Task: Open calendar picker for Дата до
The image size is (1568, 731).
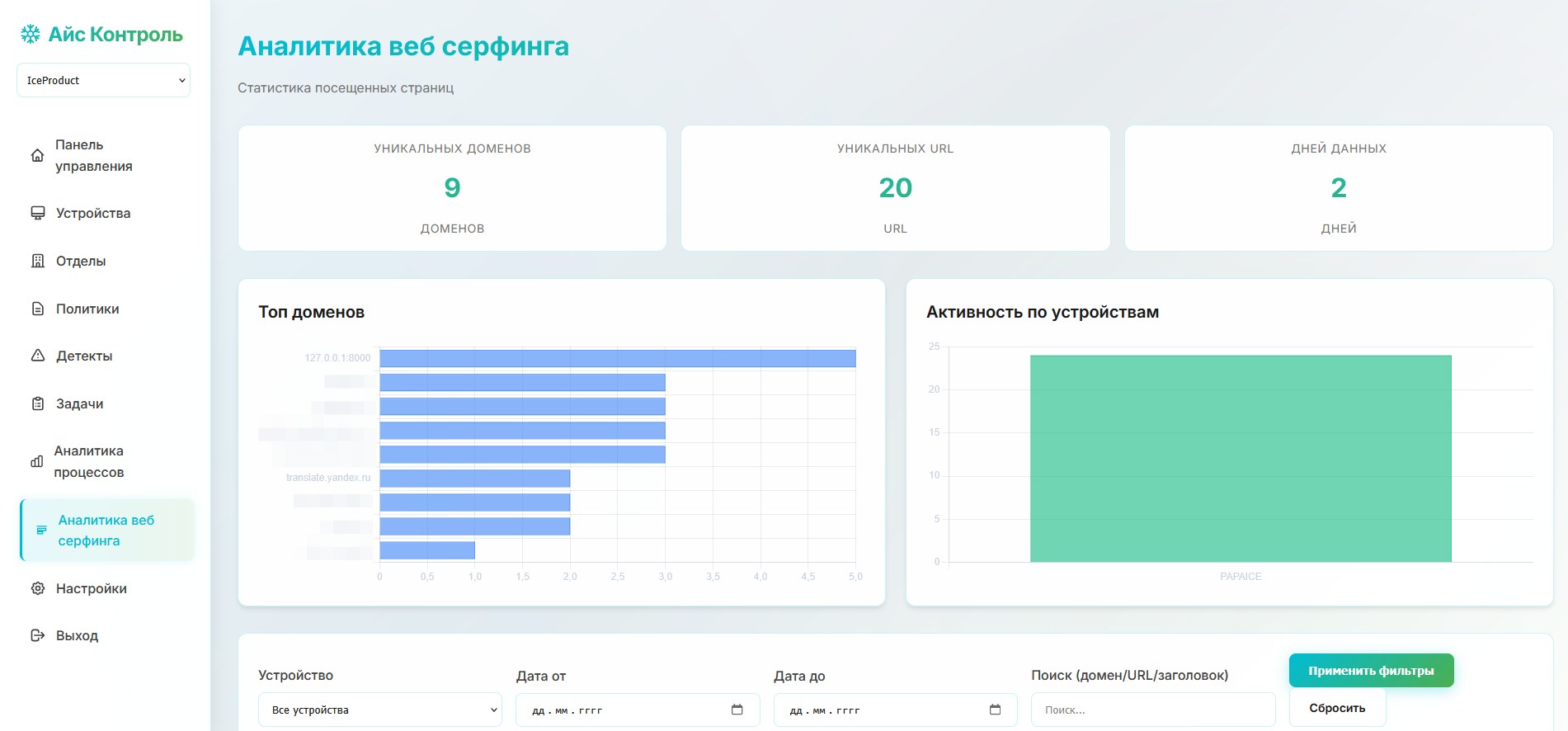Action: pyautogui.click(x=995, y=710)
